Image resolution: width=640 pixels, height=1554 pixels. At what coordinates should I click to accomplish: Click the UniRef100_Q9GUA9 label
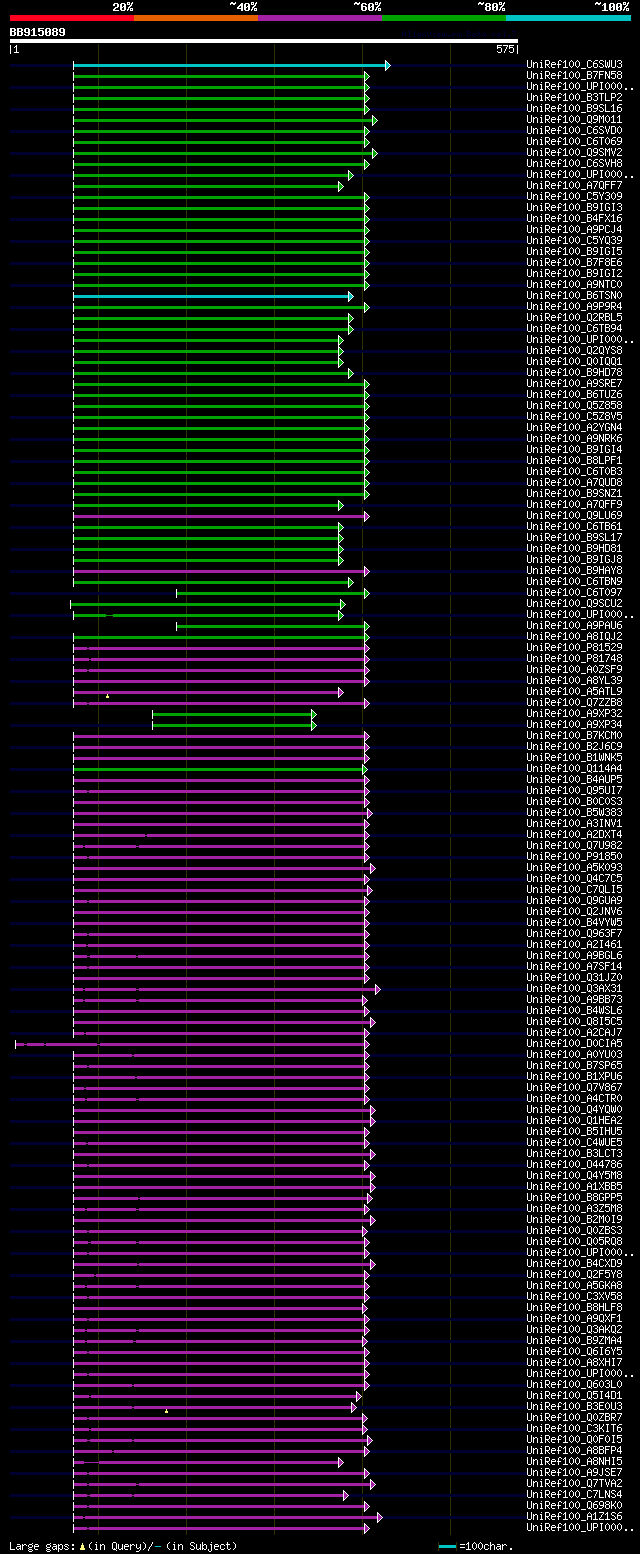pos(574,900)
